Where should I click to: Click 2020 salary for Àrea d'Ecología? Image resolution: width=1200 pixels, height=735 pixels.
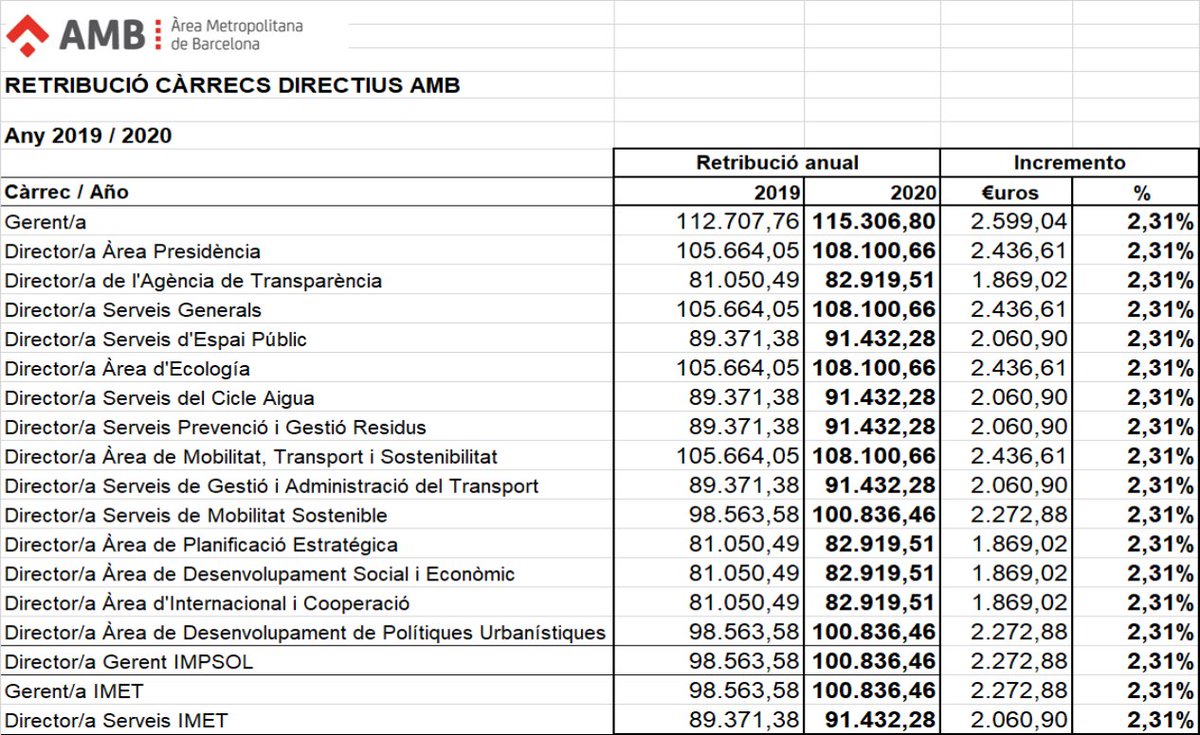(874, 368)
